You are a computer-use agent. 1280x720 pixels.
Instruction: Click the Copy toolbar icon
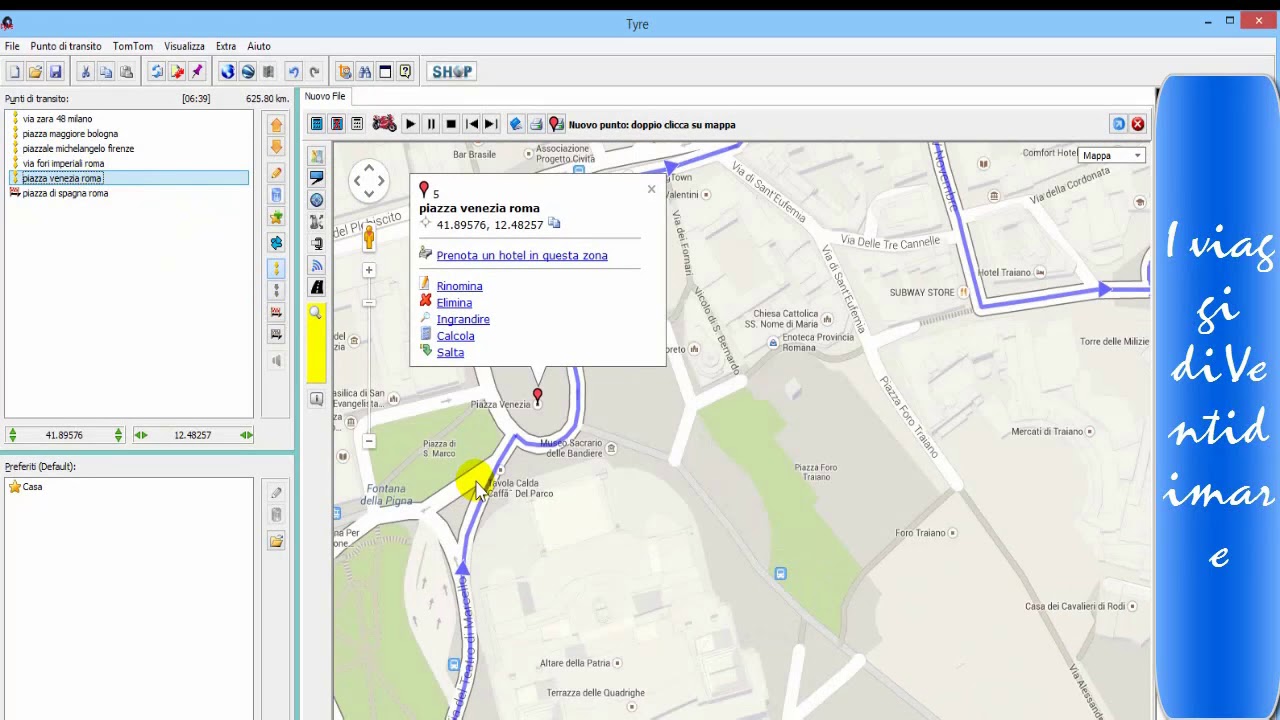tap(105, 72)
